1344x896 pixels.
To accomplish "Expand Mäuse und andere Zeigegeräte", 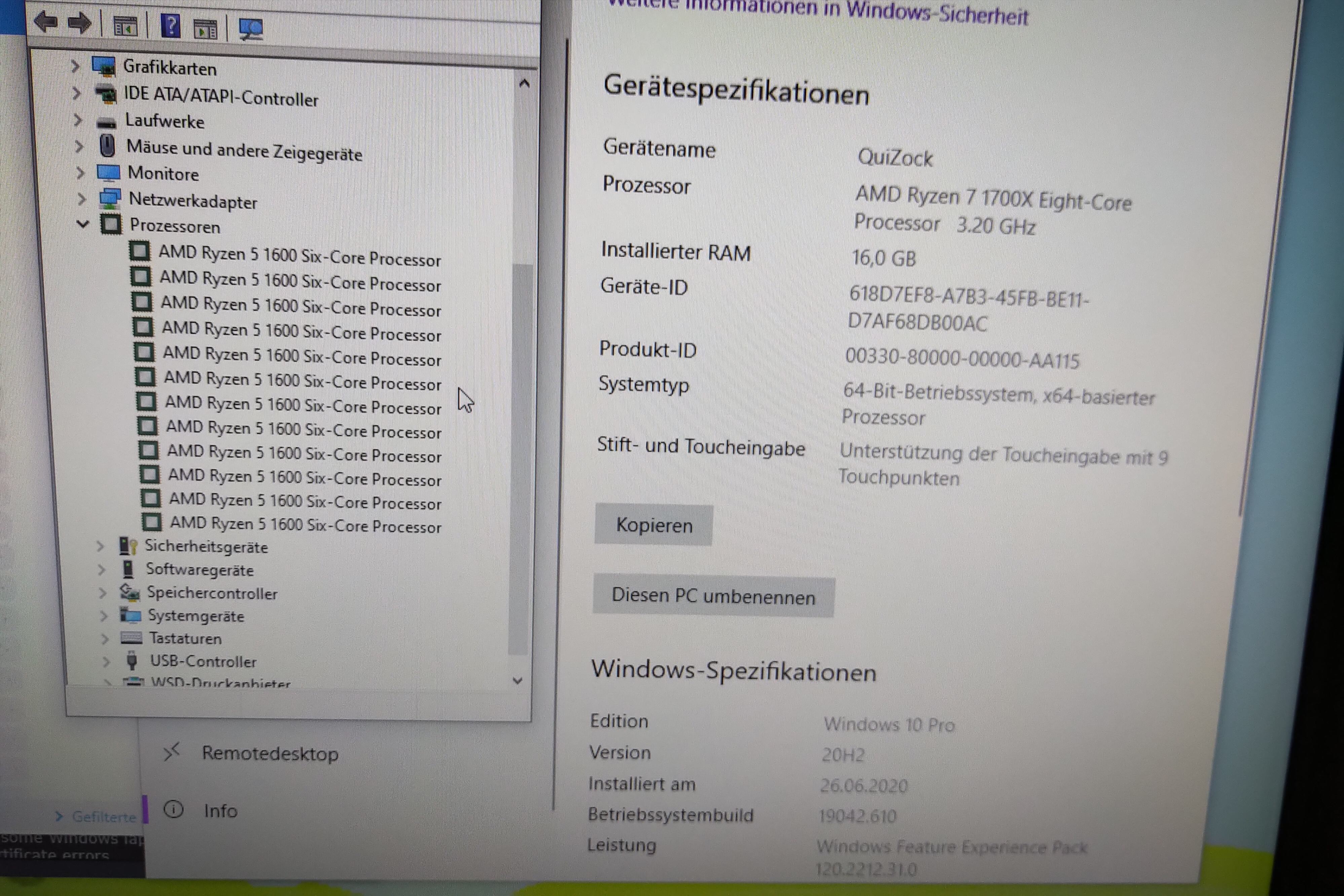I will (79, 146).
